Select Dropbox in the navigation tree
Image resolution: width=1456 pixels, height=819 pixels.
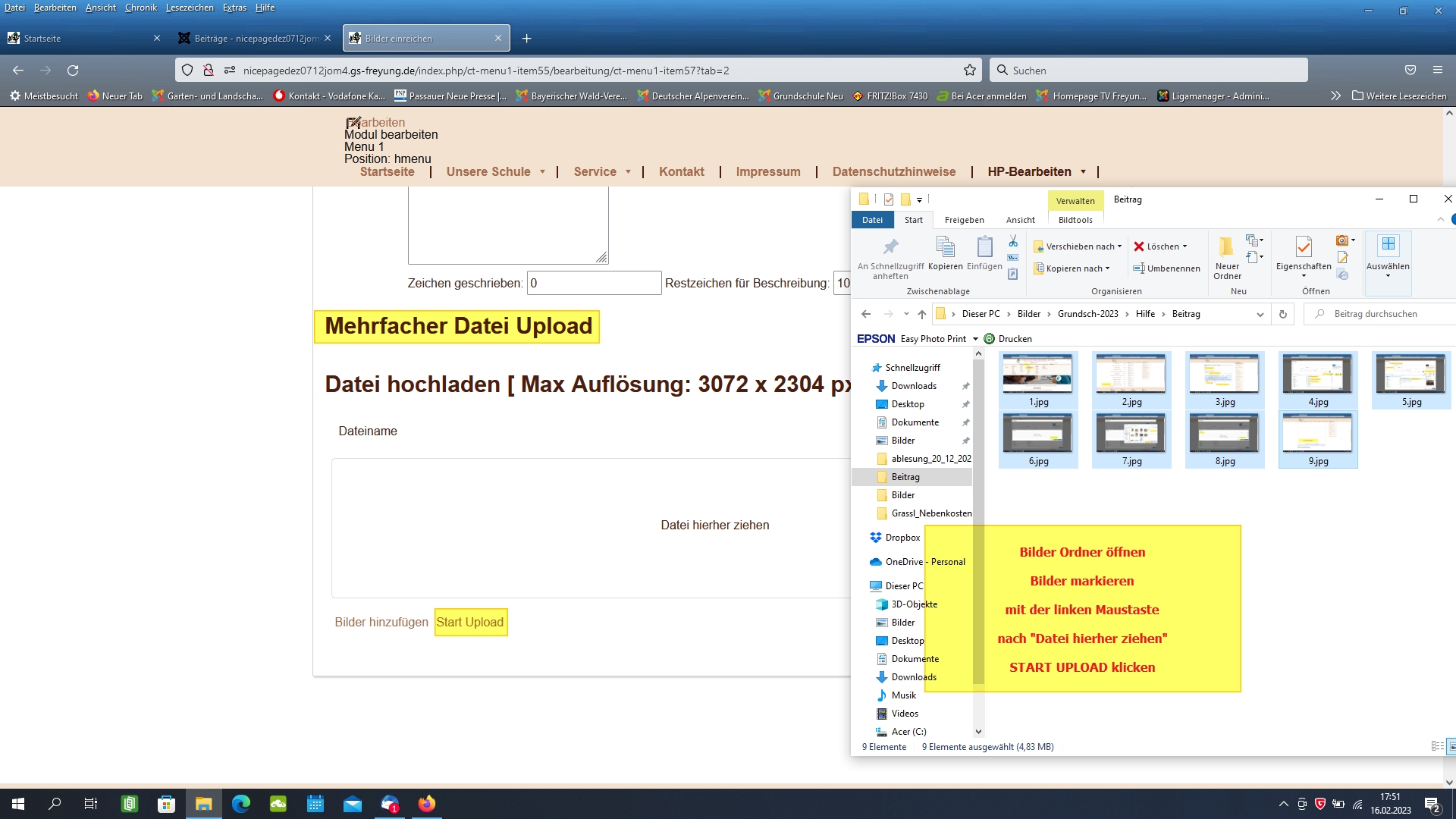[x=902, y=538]
